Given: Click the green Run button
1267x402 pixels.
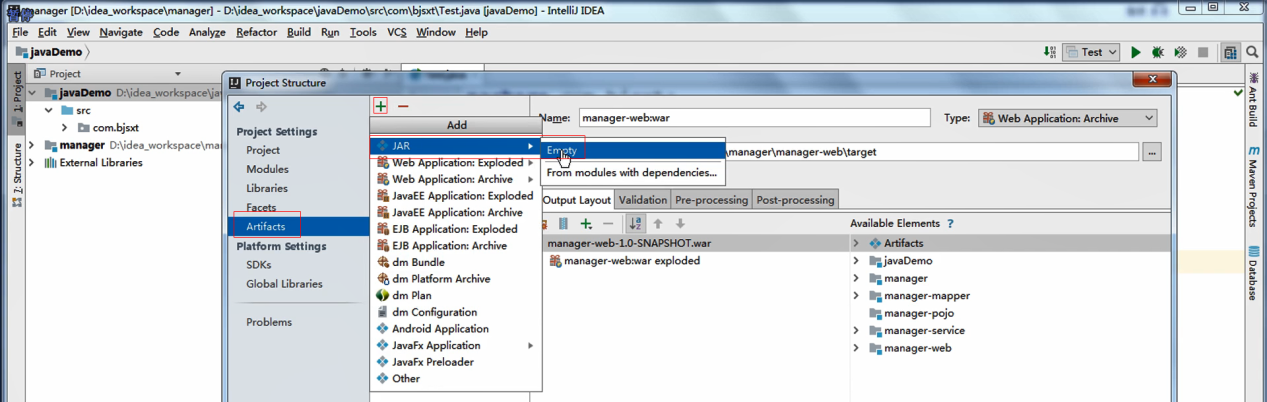Looking at the screenshot, I should [x=1135, y=52].
